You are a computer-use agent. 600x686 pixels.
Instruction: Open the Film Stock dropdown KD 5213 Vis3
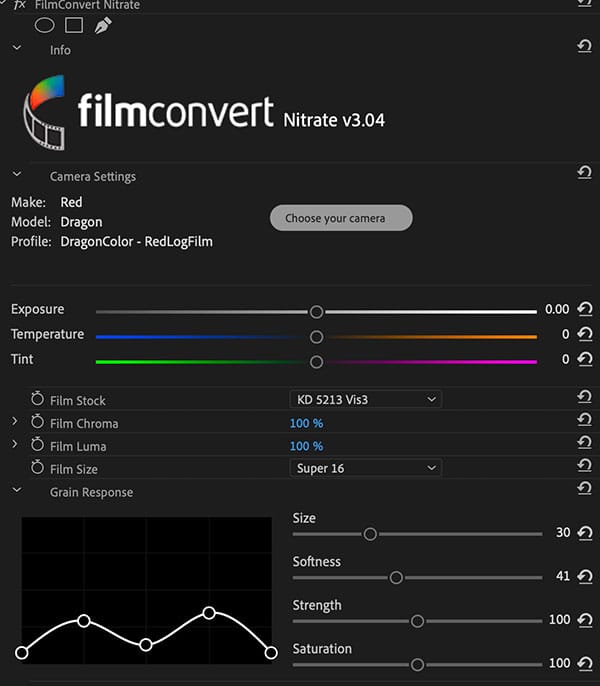pyautogui.click(x=365, y=399)
